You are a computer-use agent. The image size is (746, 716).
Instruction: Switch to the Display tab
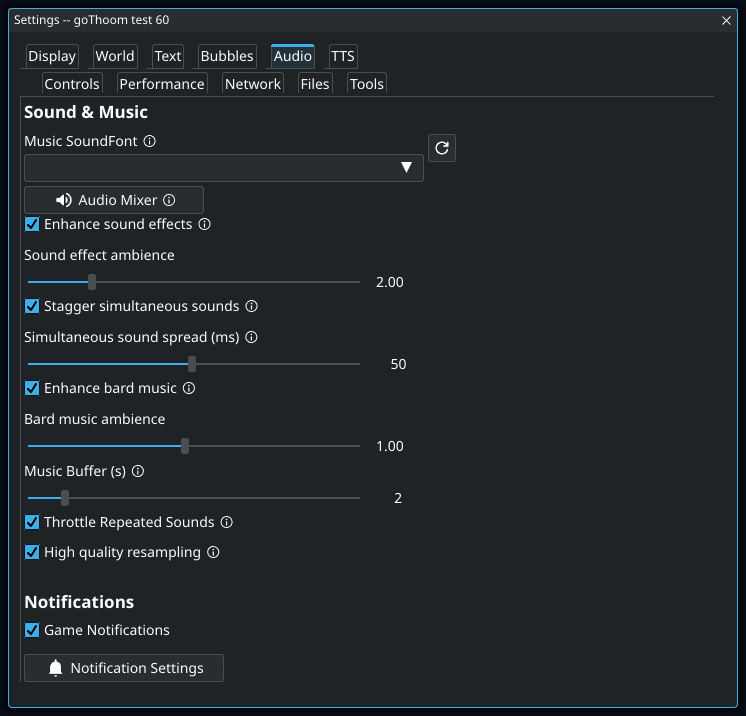(x=52, y=56)
